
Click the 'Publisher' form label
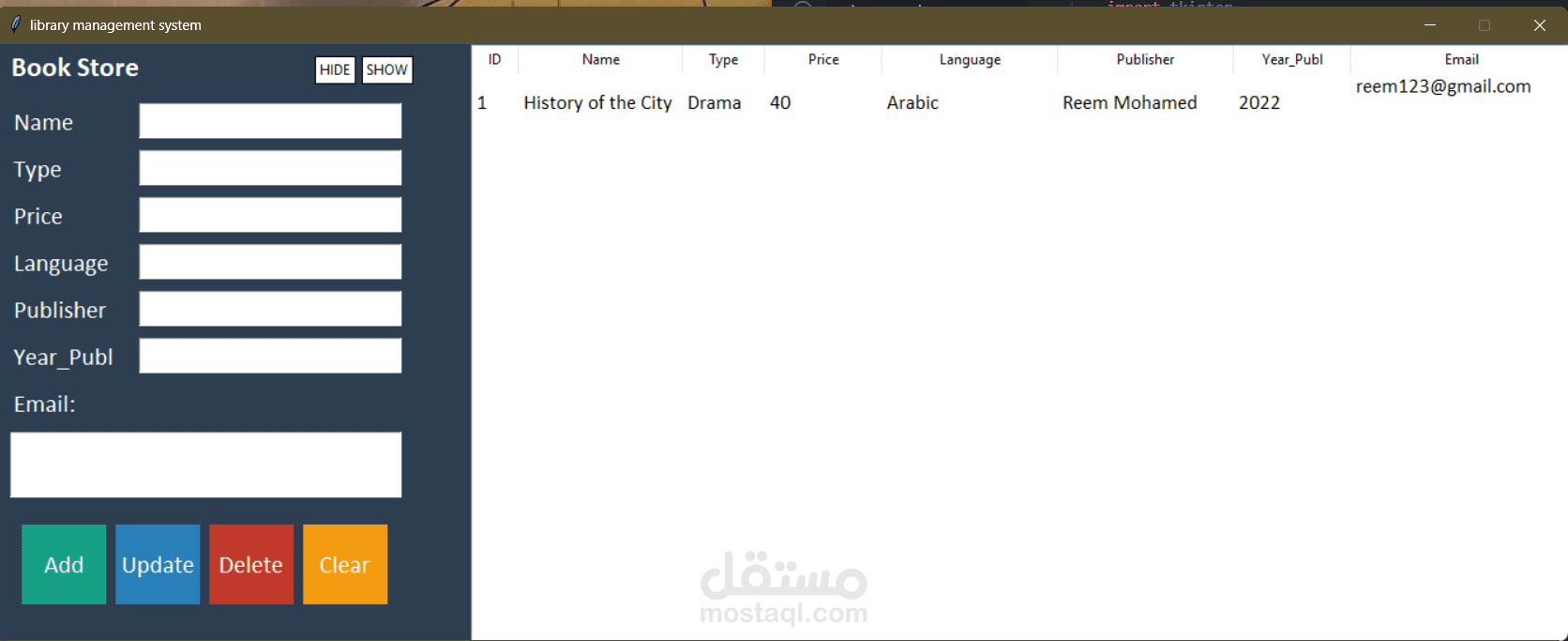59,310
